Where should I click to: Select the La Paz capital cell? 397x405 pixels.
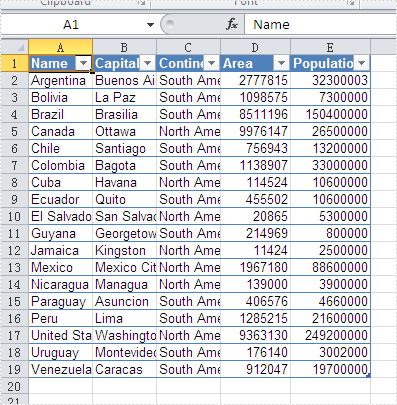pos(124,97)
